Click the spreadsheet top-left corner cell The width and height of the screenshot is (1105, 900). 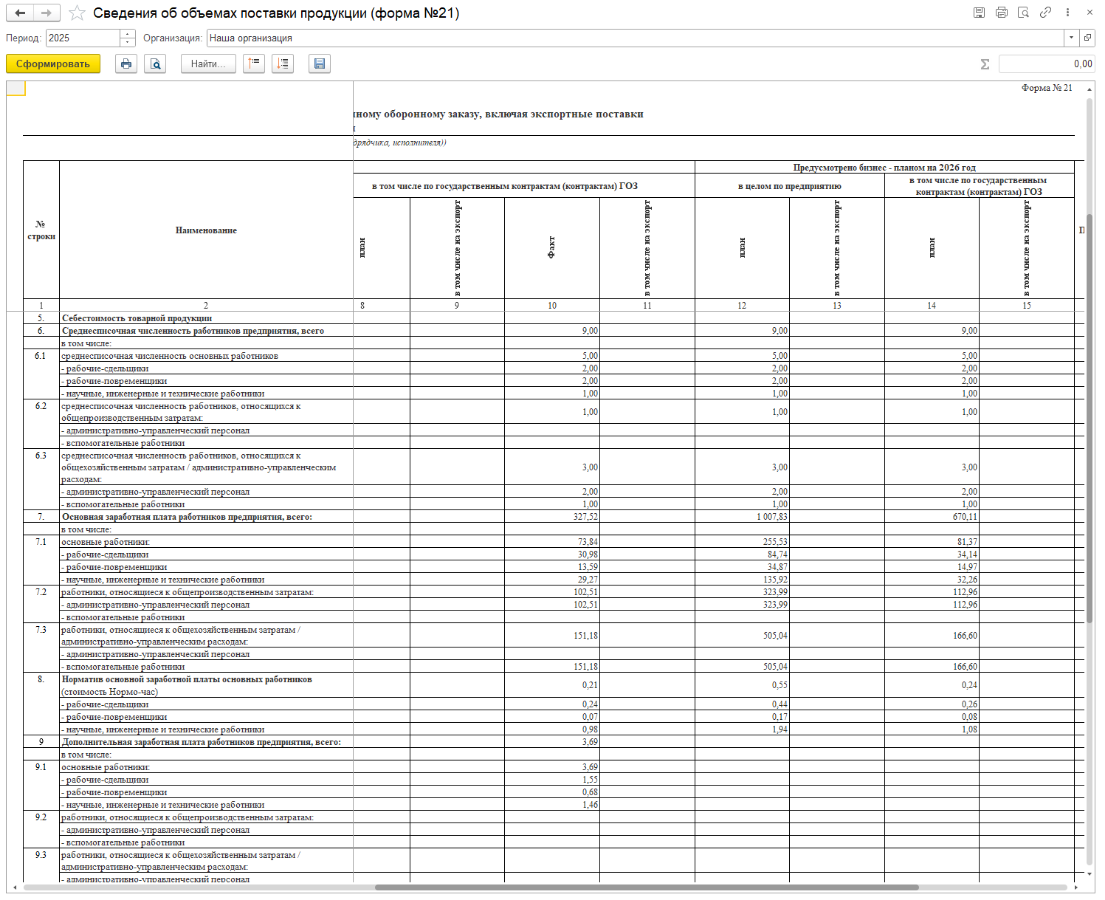[x=16, y=88]
